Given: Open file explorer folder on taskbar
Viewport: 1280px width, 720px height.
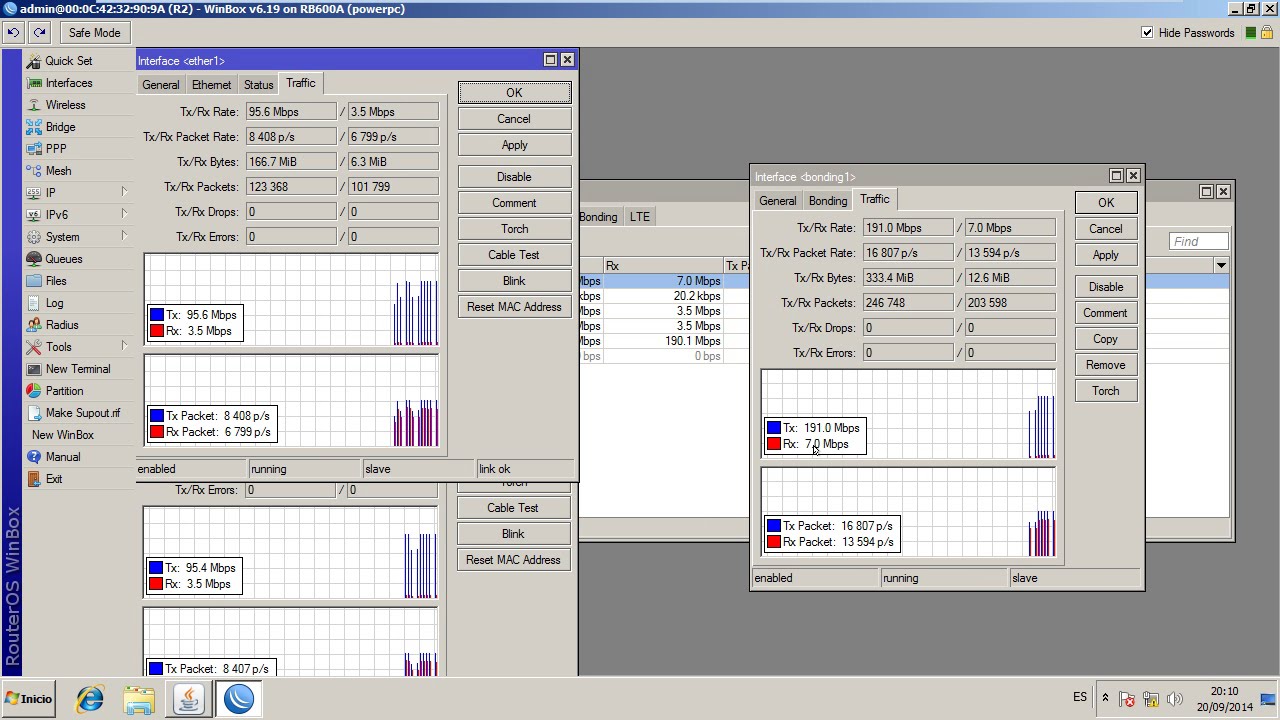Looking at the screenshot, I should click(x=140, y=699).
